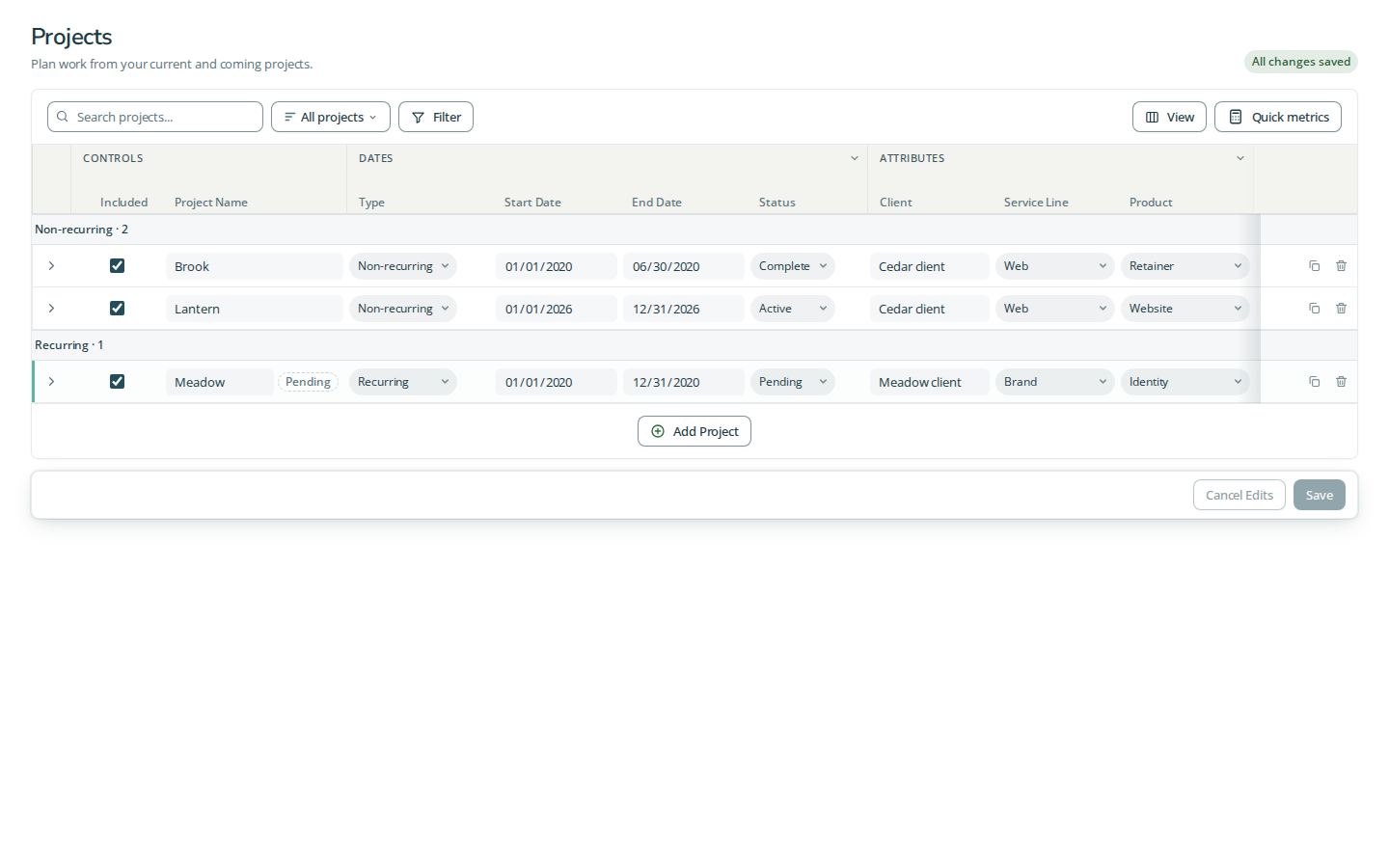Uncheck Included for Meadow project

pyautogui.click(x=117, y=382)
